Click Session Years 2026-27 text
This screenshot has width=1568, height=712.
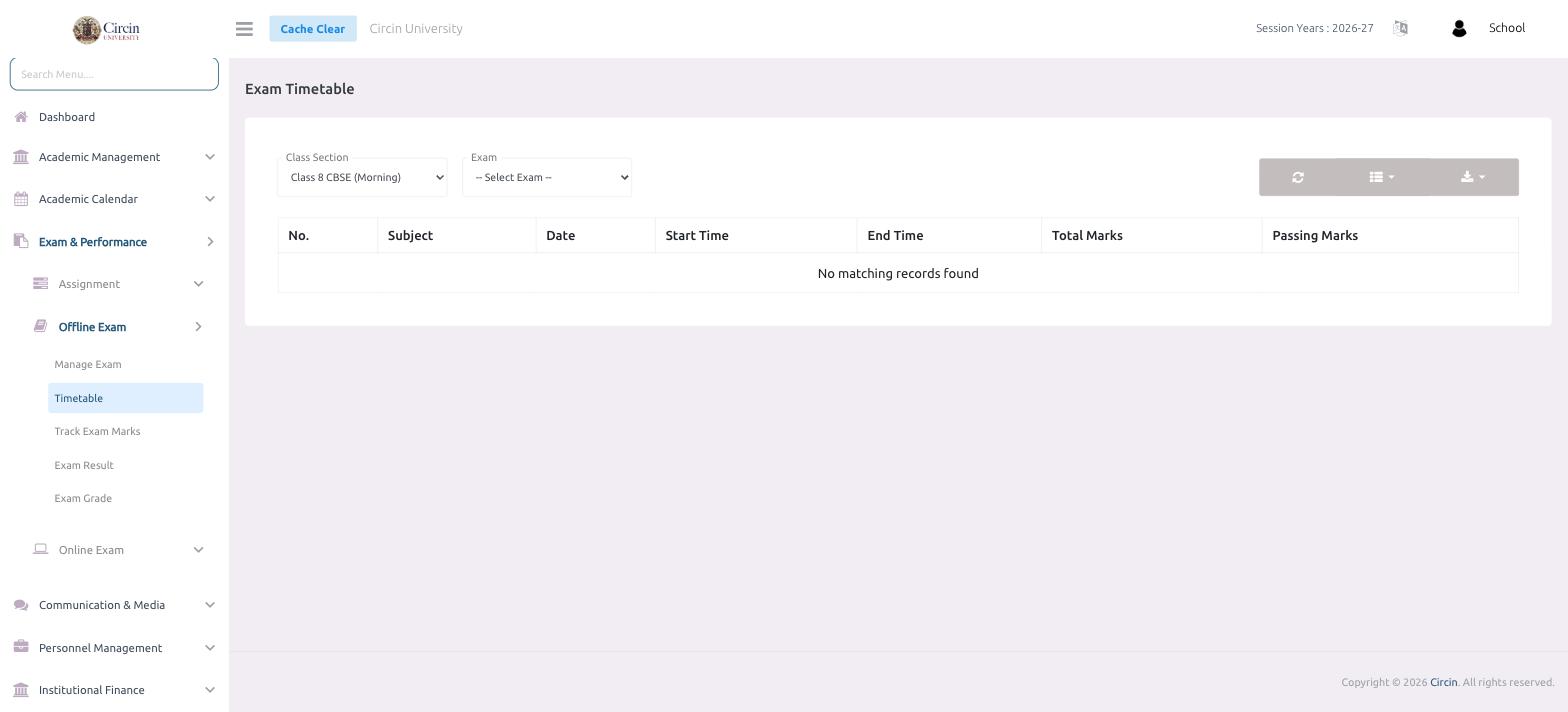(1315, 28)
